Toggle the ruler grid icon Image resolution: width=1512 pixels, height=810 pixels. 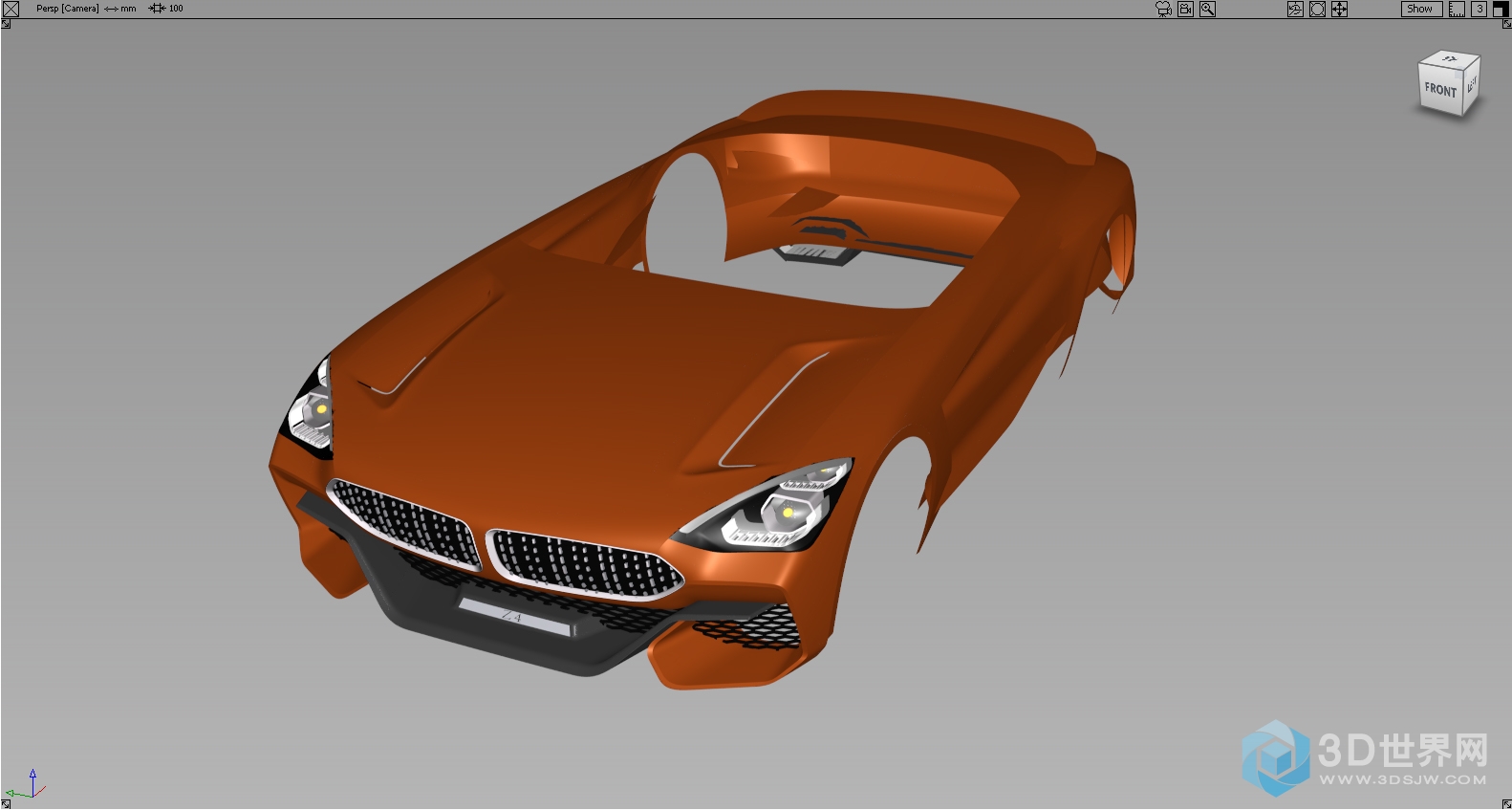point(1457,9)
